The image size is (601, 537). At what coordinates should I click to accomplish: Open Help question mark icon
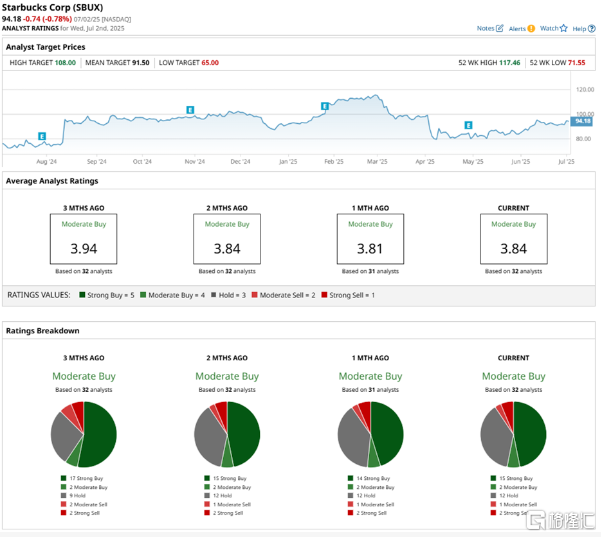tap(592, 28)
